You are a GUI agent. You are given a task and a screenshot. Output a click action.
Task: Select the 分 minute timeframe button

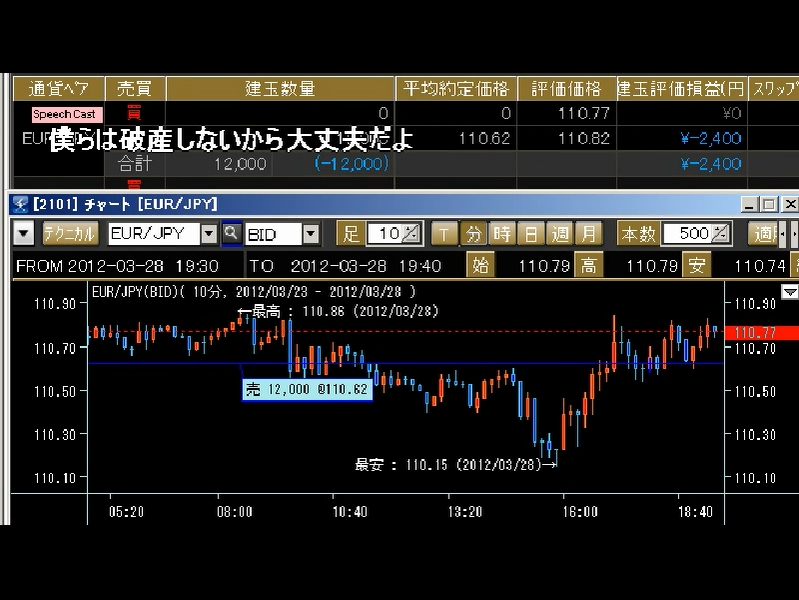point(473,234)
